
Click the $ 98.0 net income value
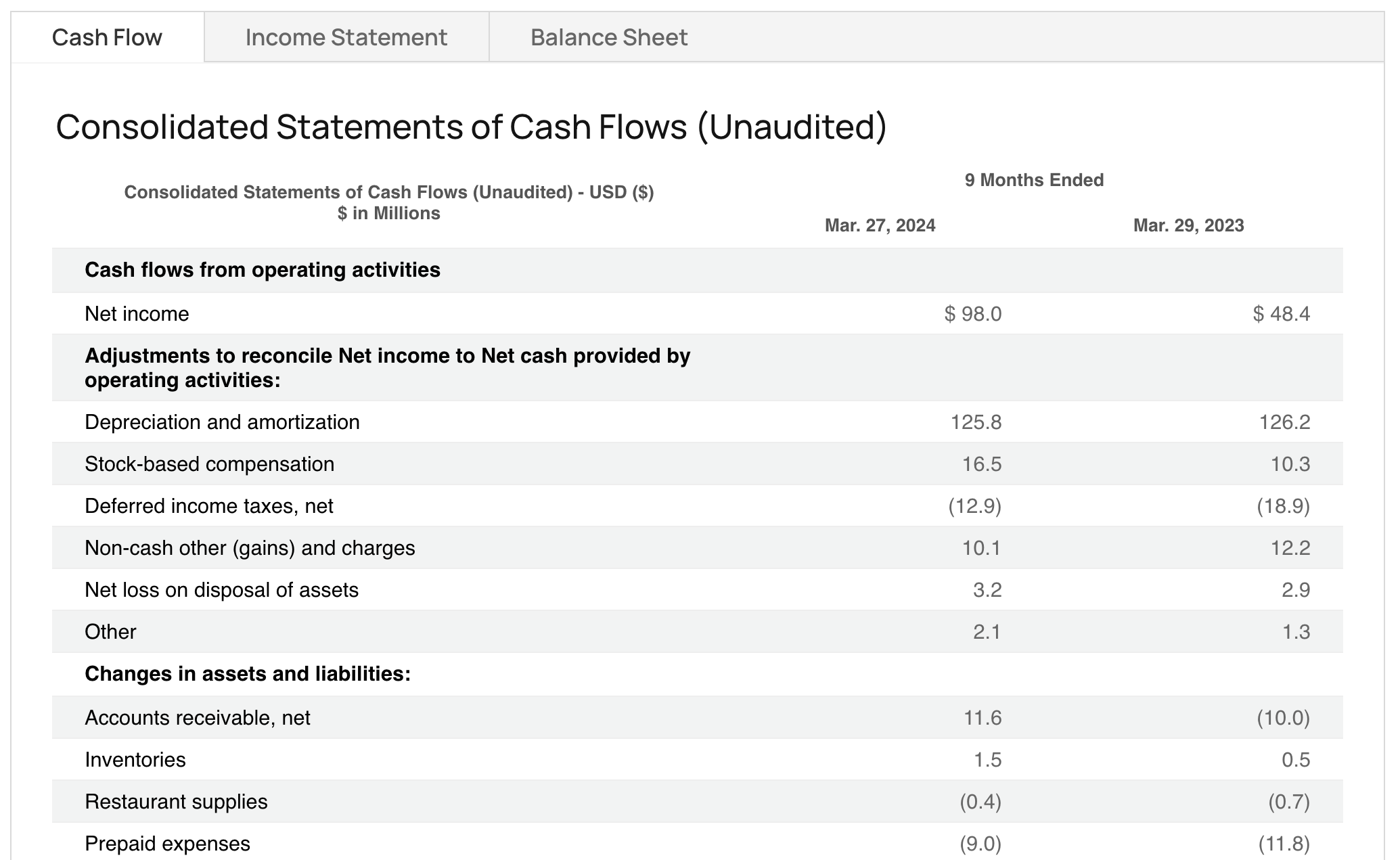click(x=972, y=314)
